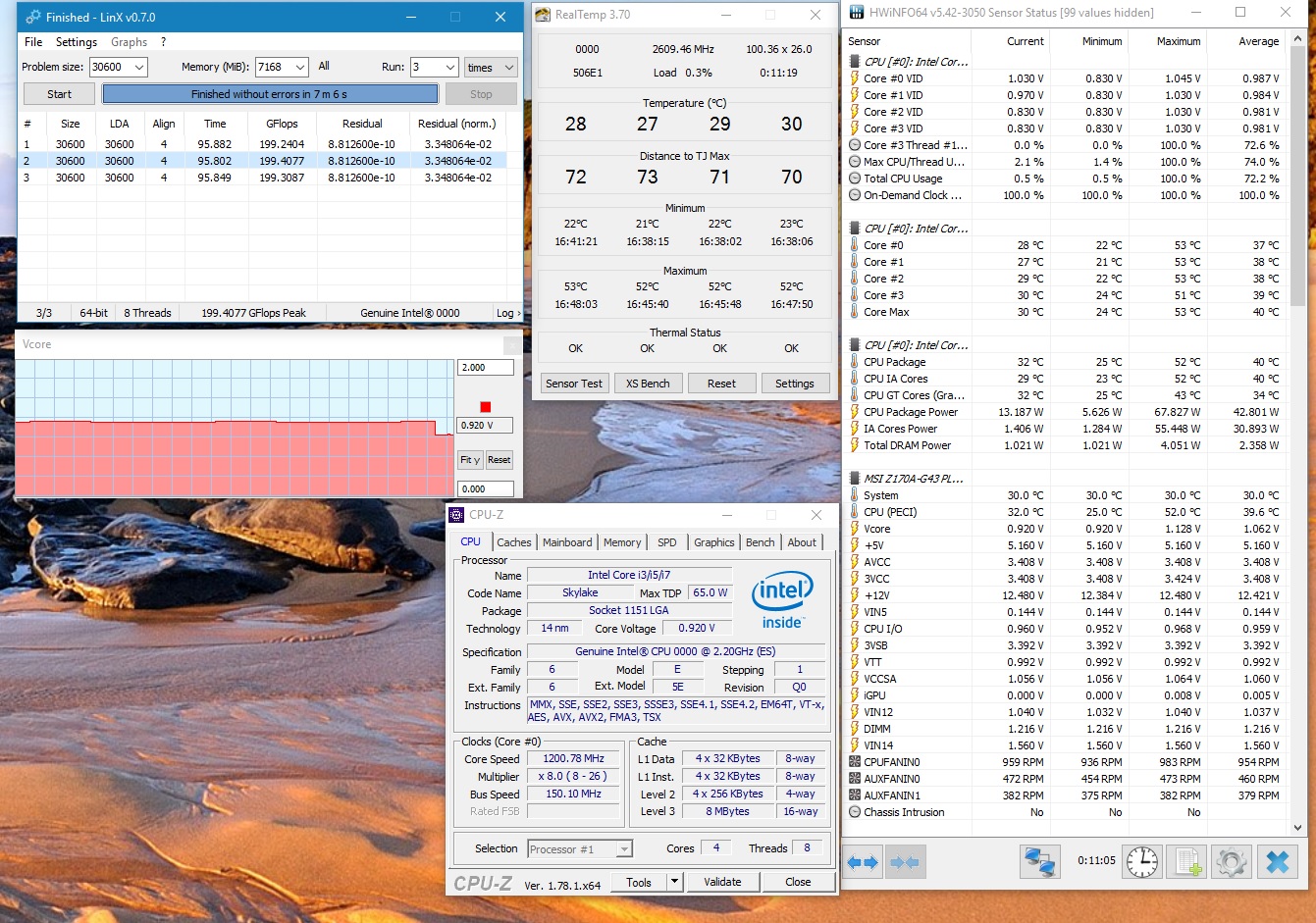Switch to the Mainboard tab in CPU-Z
1316x923 pixels.
(x=567, y=542)
